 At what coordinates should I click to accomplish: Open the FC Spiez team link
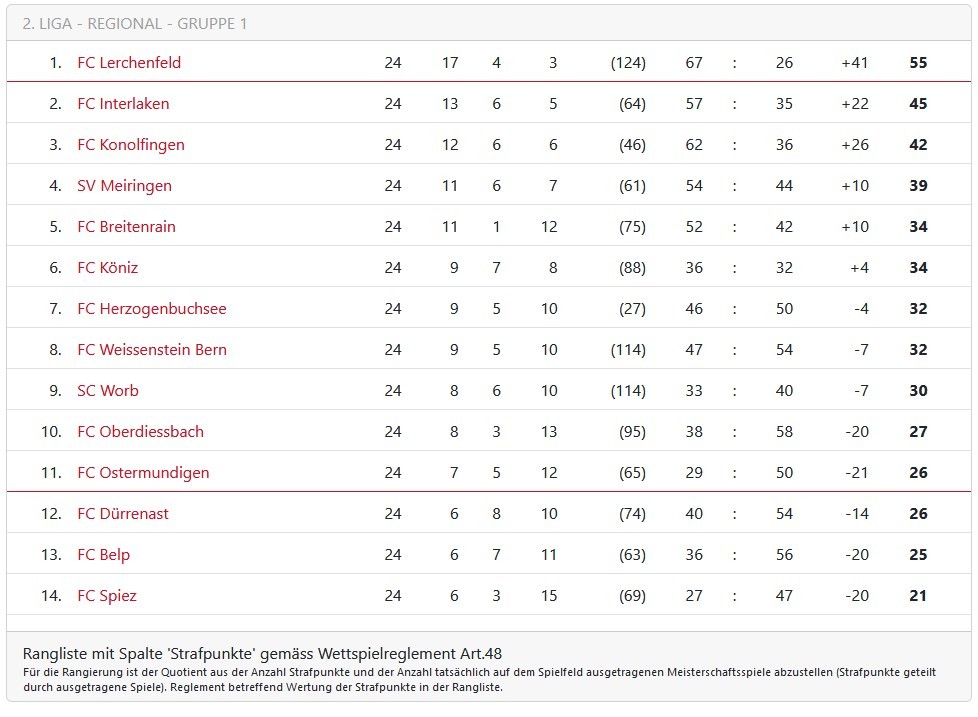(x=107, y=596)
